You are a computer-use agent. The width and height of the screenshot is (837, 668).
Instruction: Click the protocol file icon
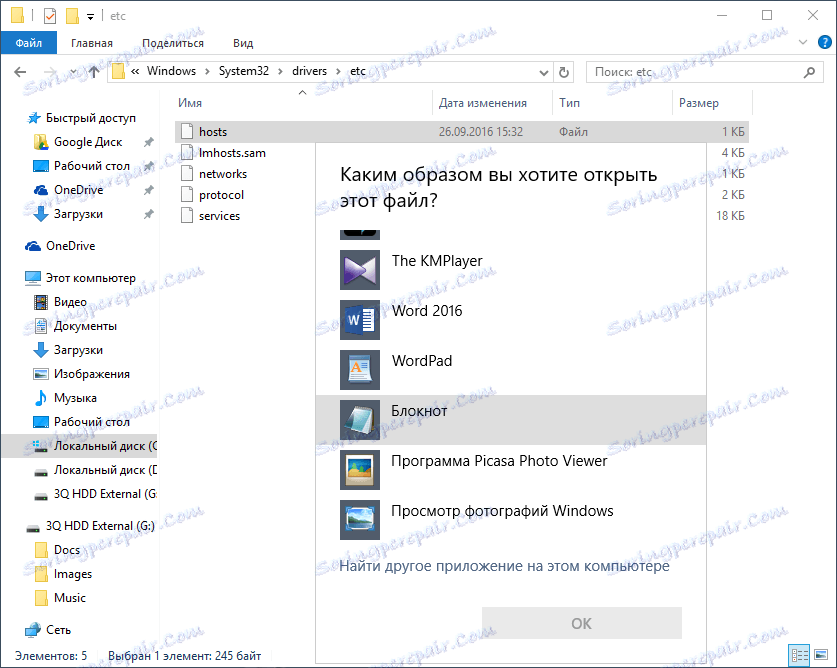click(x=187, y=194)
